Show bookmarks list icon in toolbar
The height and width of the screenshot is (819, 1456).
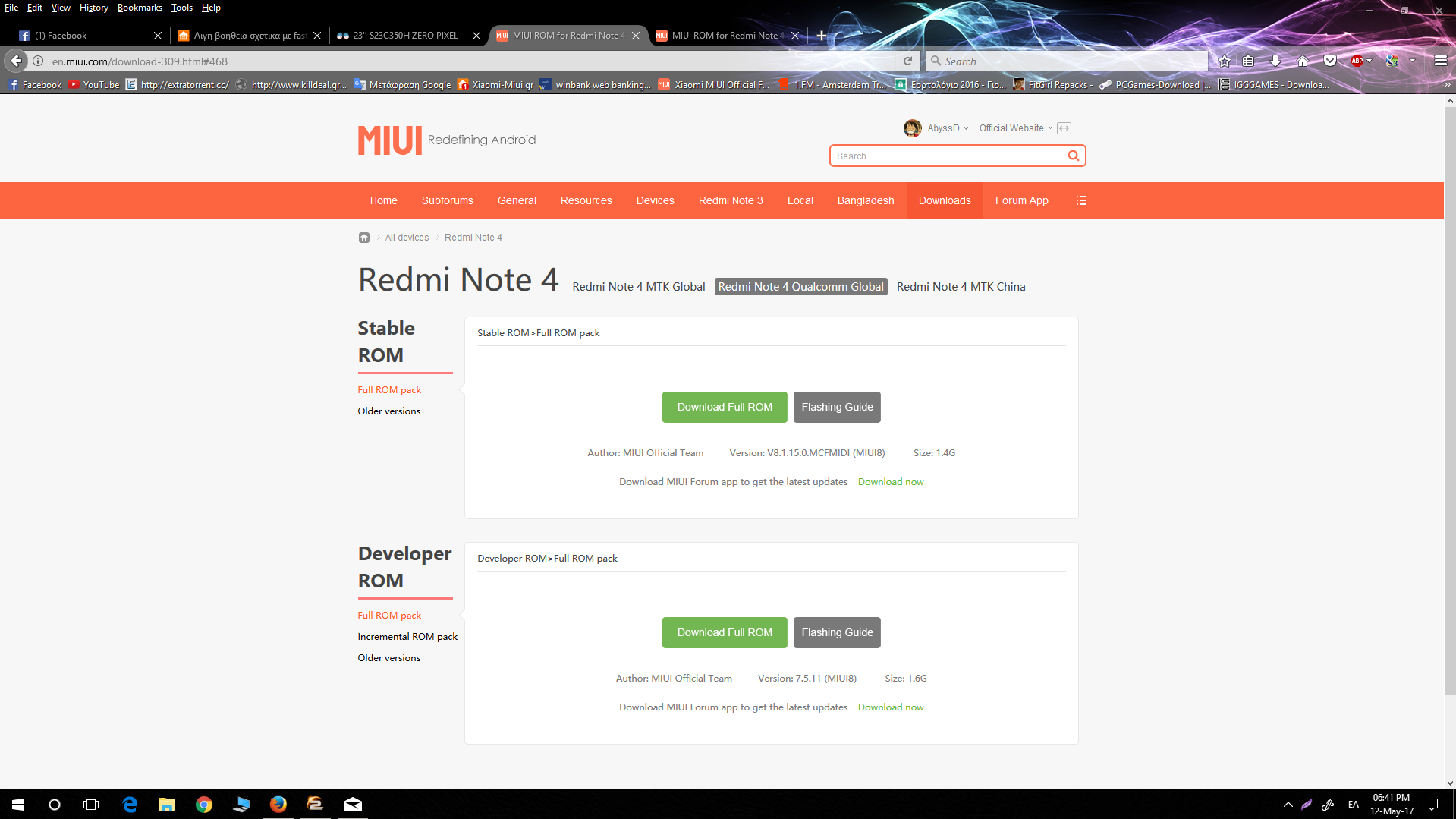click(x=1248, y=61)
